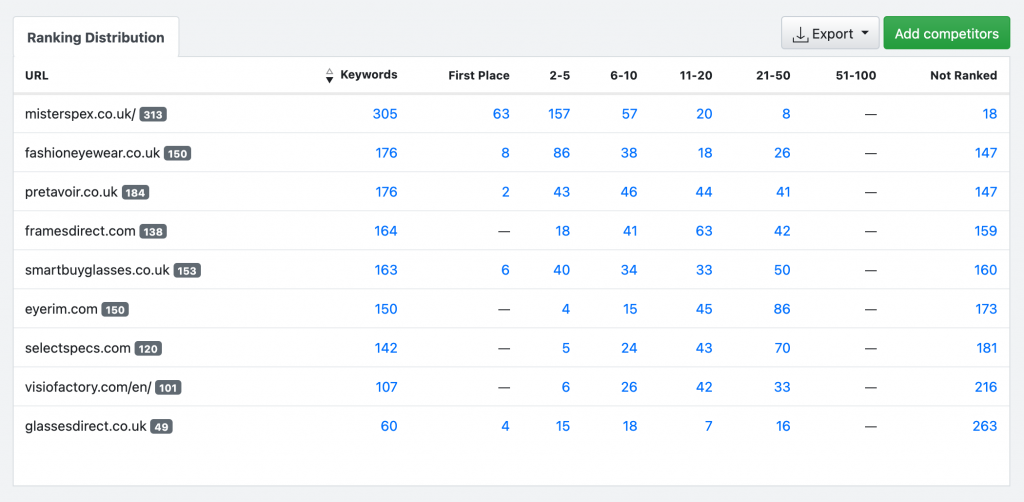This screenshot has height=502, width=1024.
Task: Click the URL column header
Action: tap(37, 76)
